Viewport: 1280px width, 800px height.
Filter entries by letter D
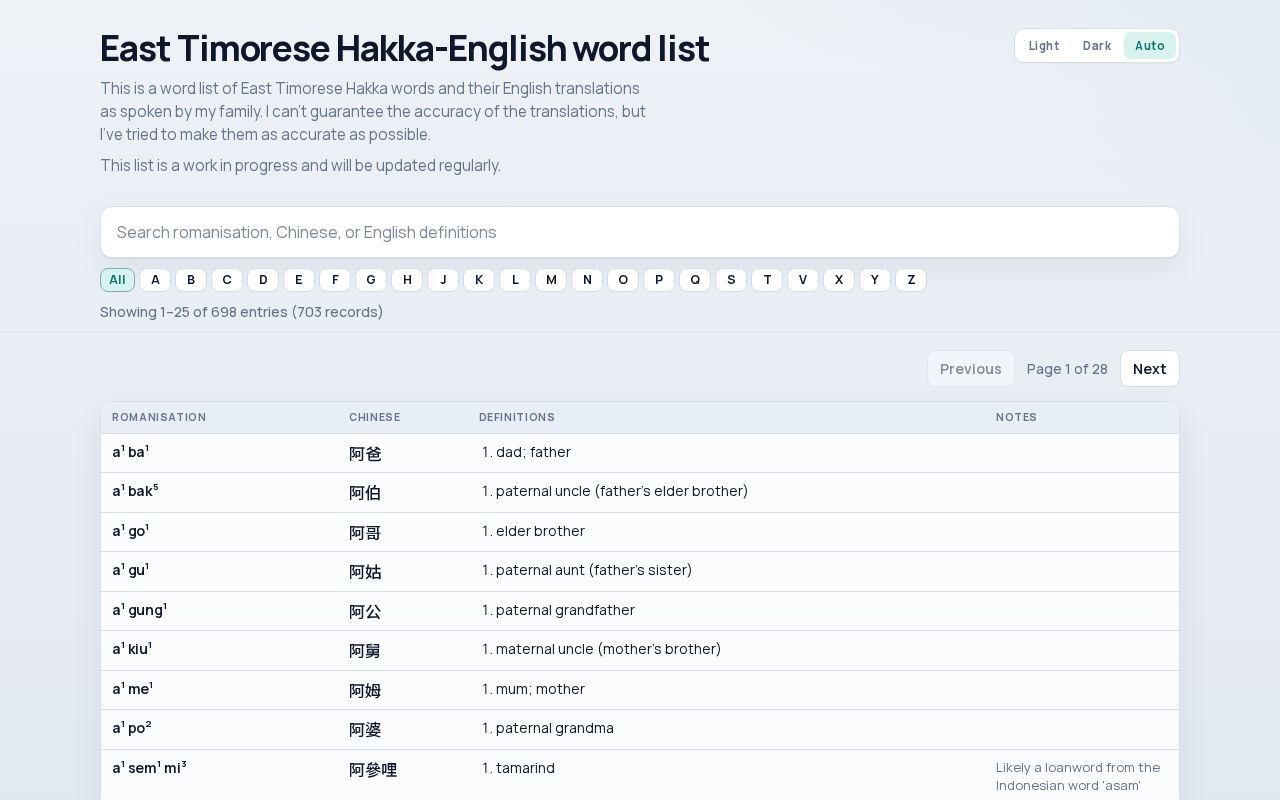pyautogui.click(x=263, y=280)
